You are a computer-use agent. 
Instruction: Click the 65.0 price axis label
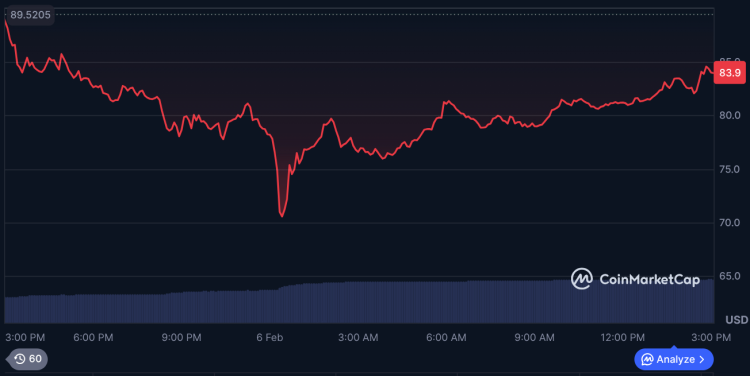coord(729,276)
